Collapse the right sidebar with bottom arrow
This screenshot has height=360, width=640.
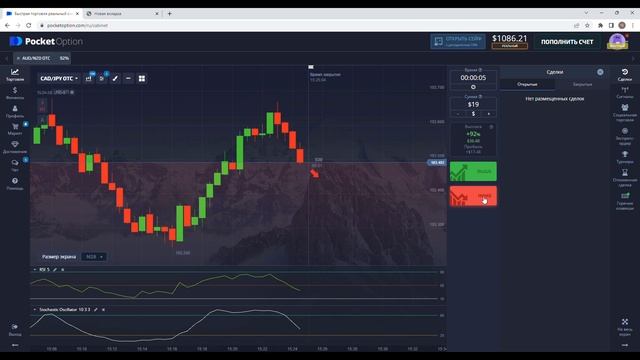point(624,345)
